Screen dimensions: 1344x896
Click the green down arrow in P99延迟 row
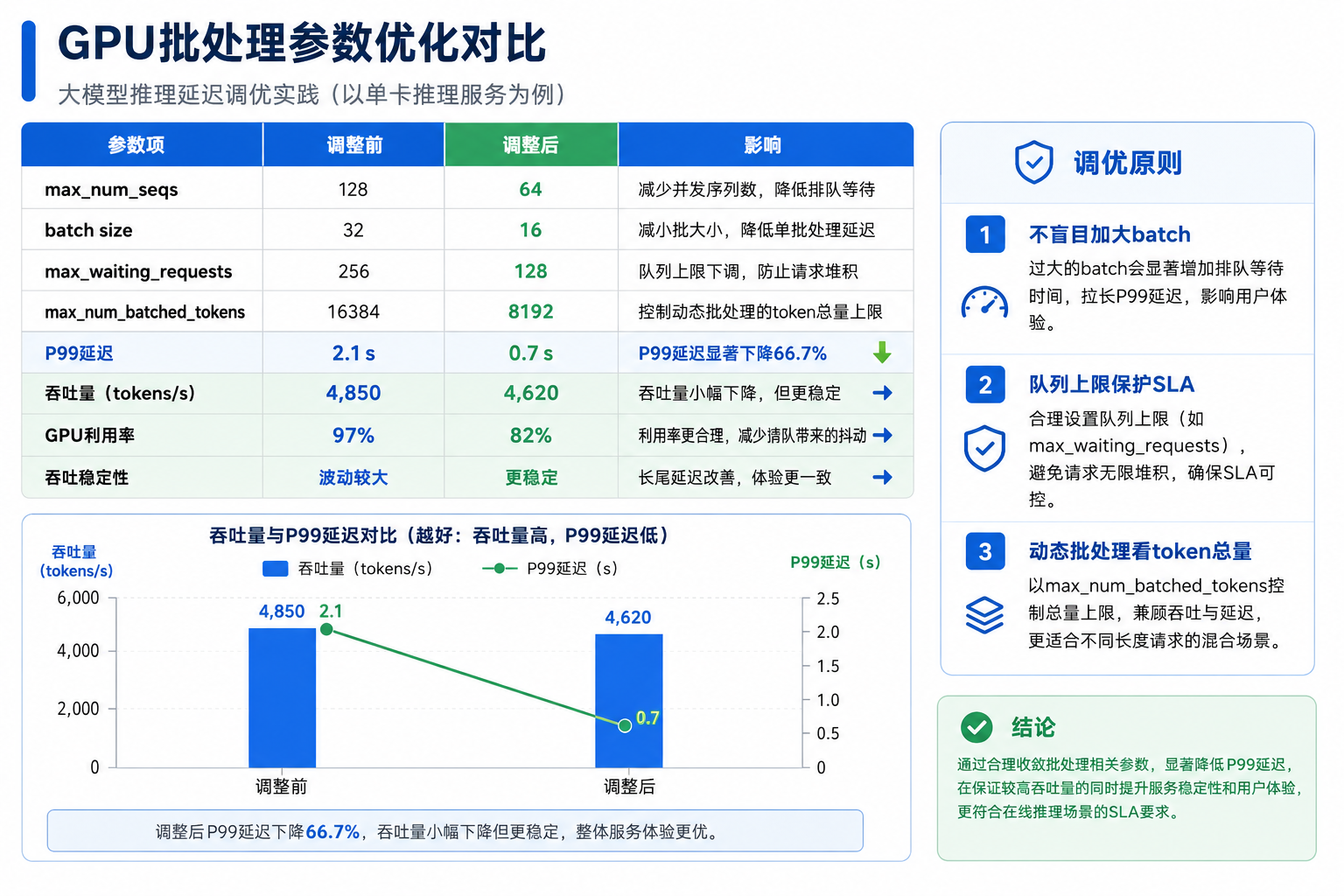point(882,353)
